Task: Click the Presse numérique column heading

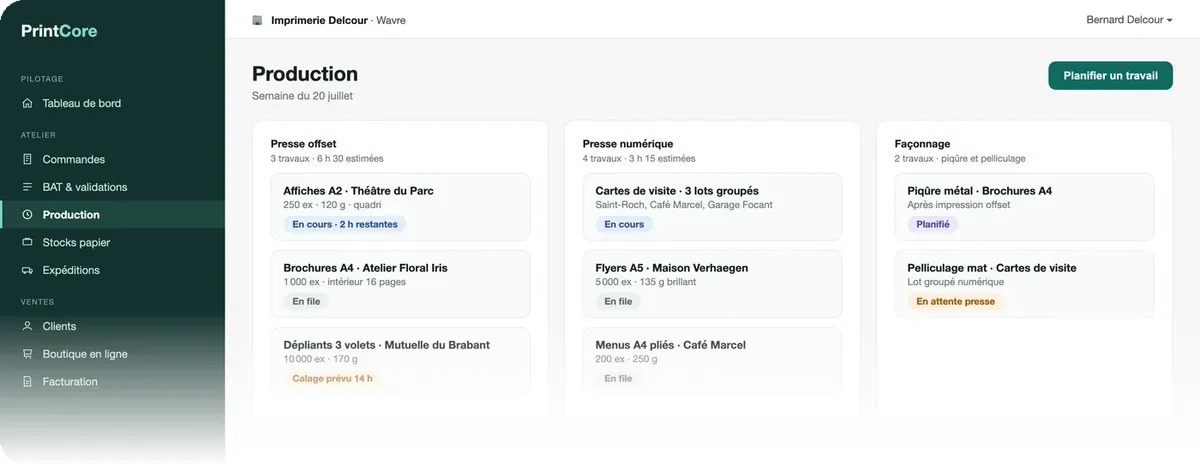Action: (x=628, y=144)
